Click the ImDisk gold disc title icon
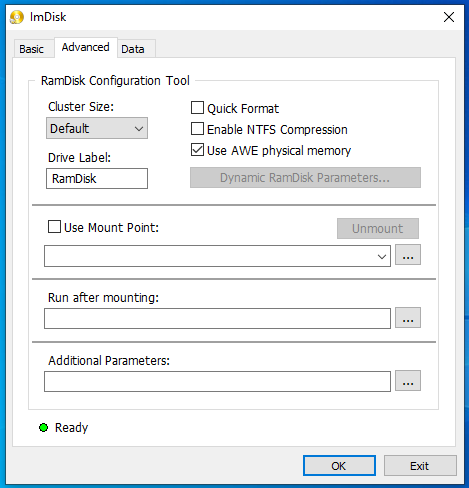469x488 pixels. [17, 17]
